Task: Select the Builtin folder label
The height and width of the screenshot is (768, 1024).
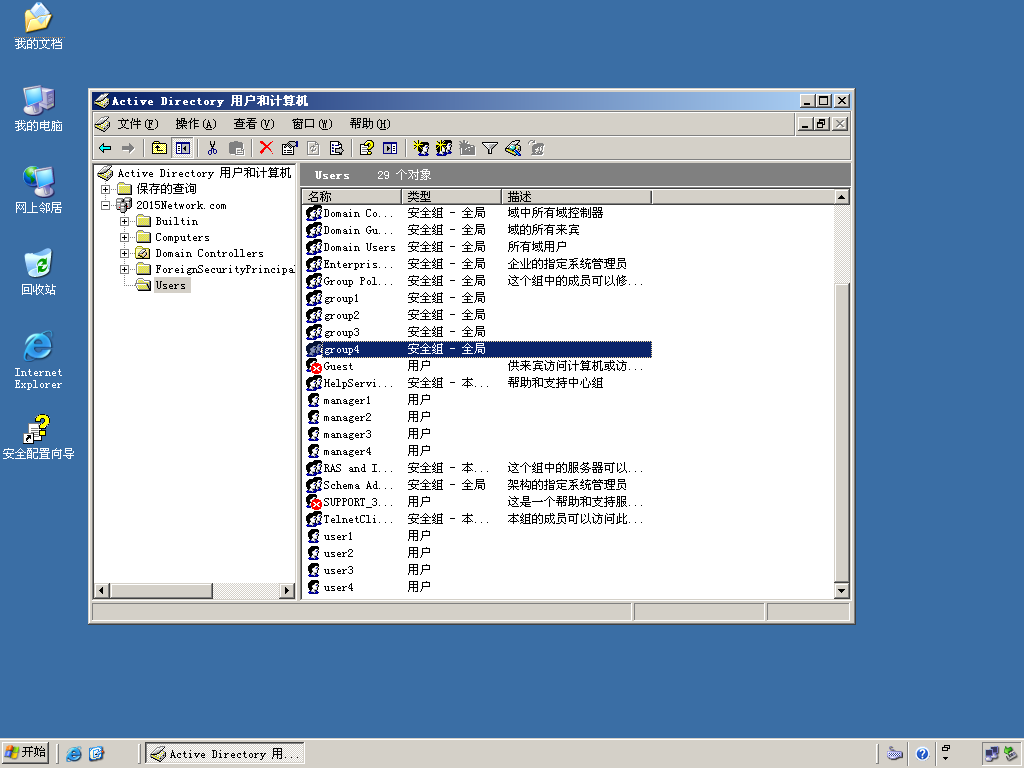Action: coord(176,221)
